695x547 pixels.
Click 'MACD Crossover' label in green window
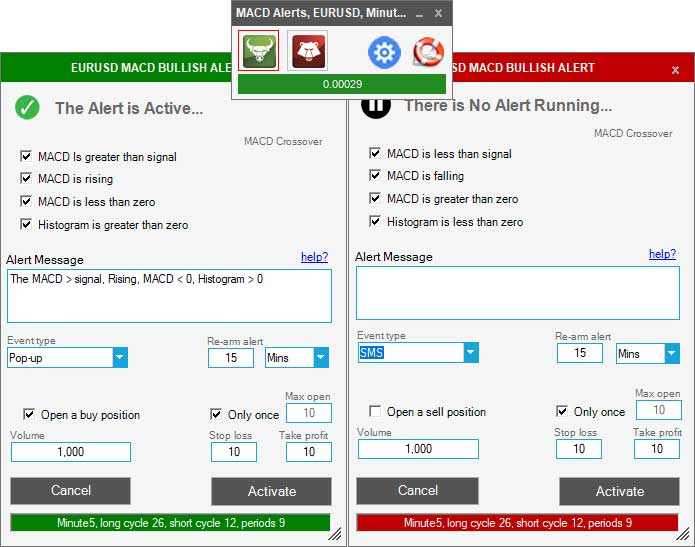pyautogui.click(x=283, y=141)
